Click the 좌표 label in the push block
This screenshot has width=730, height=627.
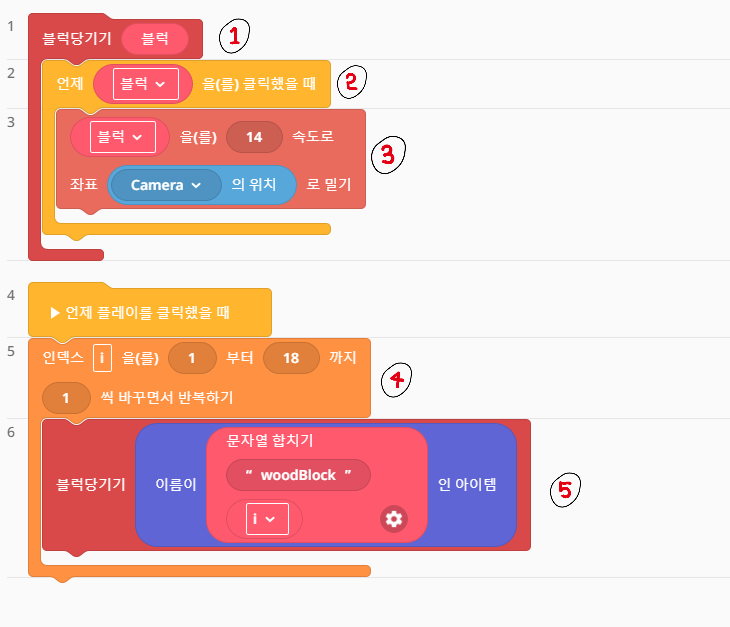(x=83, y=185)
